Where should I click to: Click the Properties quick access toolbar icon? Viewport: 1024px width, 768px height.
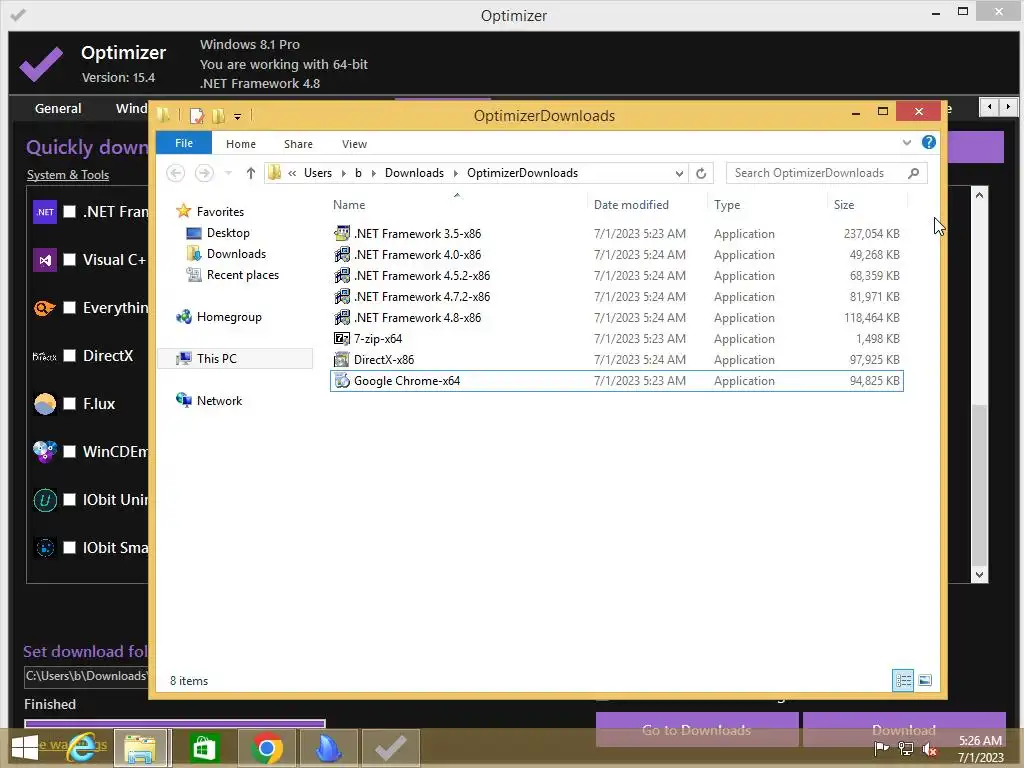pos(196,116)
